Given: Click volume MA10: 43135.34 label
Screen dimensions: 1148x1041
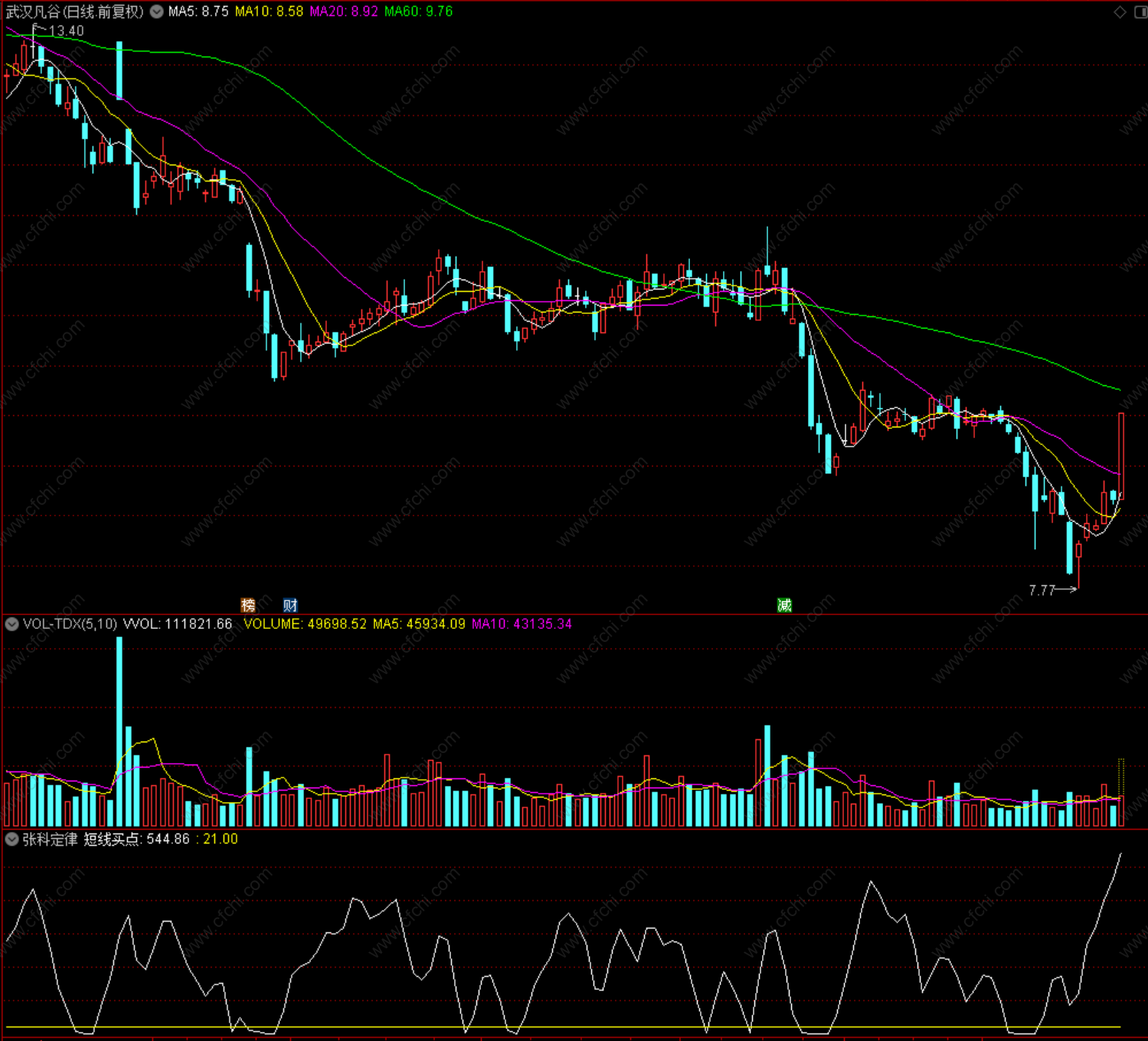Looking at the screenshot, I should (522, 624).
